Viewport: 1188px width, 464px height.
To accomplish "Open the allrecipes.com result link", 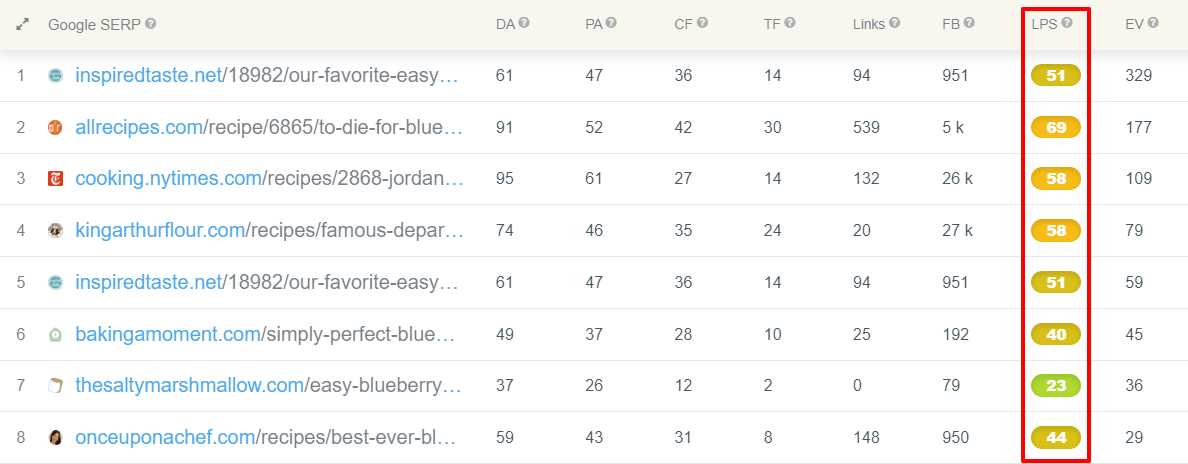I will (269, 127).
